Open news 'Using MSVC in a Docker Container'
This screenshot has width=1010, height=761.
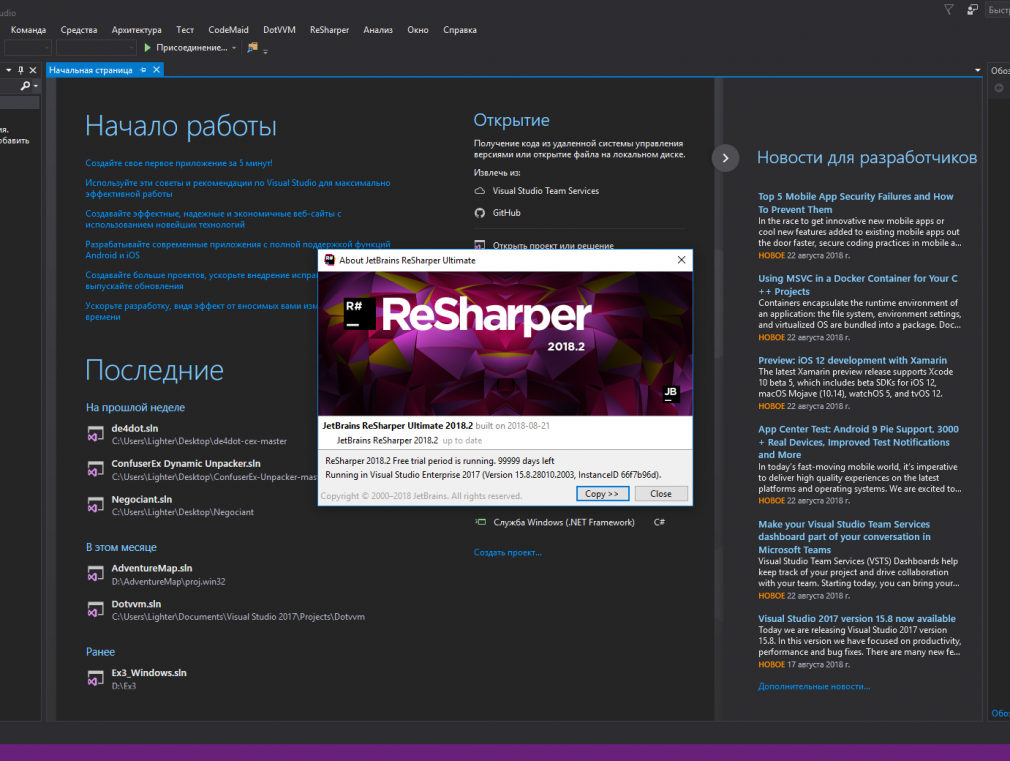[x=858, y=285]
